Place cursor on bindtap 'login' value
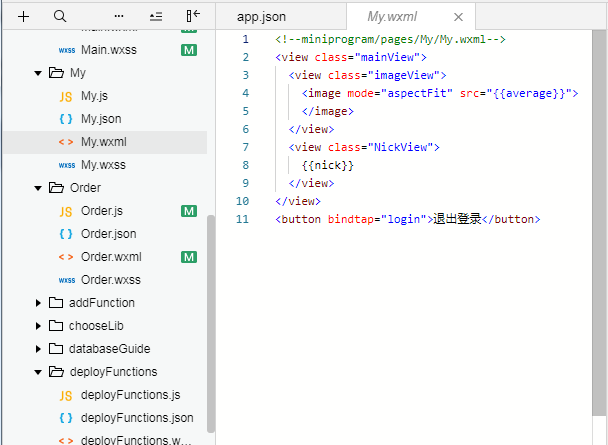Image resolution: width=608 pixels, height=445 pixels. pos(403,219)
